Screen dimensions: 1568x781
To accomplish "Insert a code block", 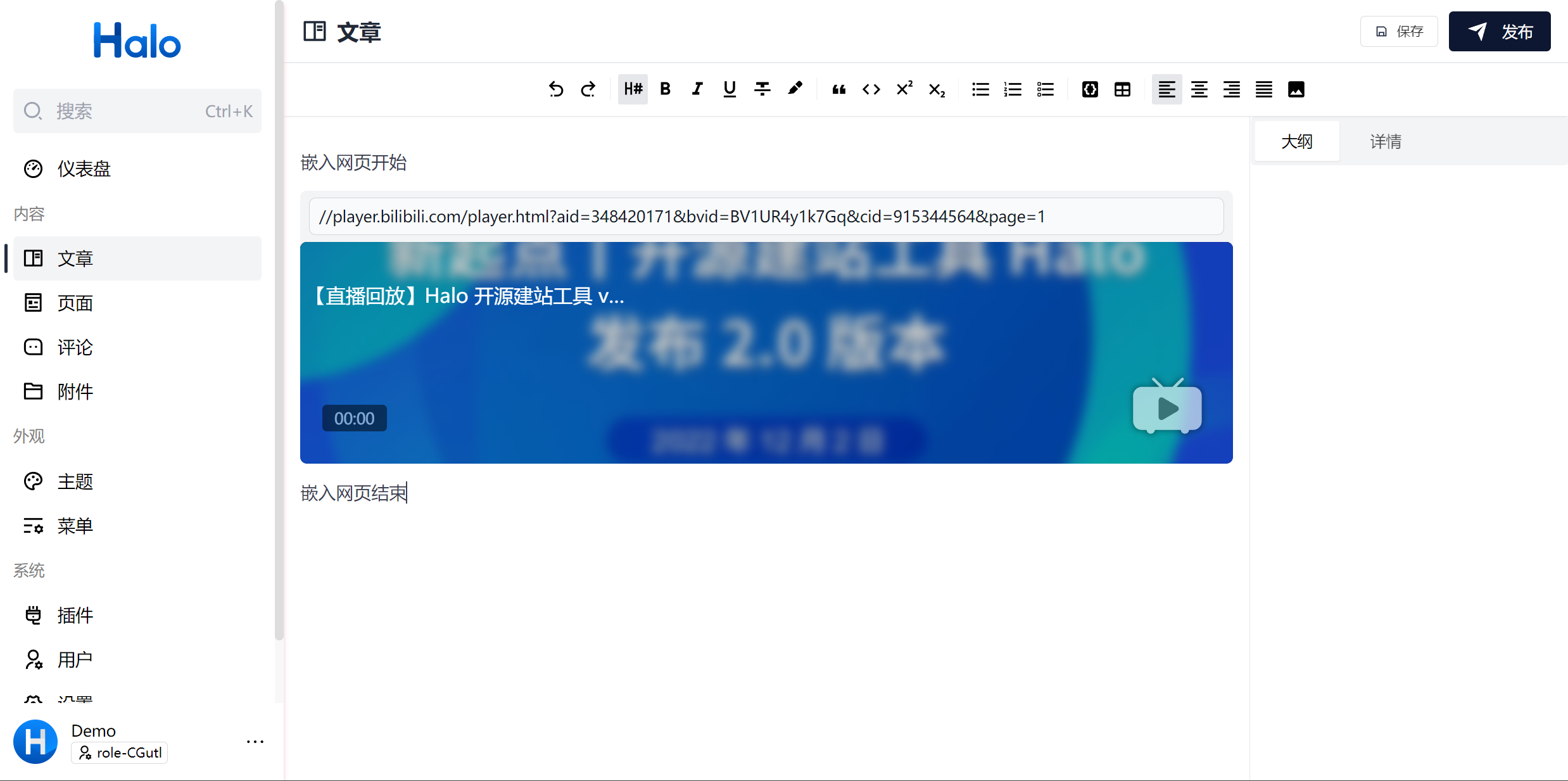I will coord(1089,89).
